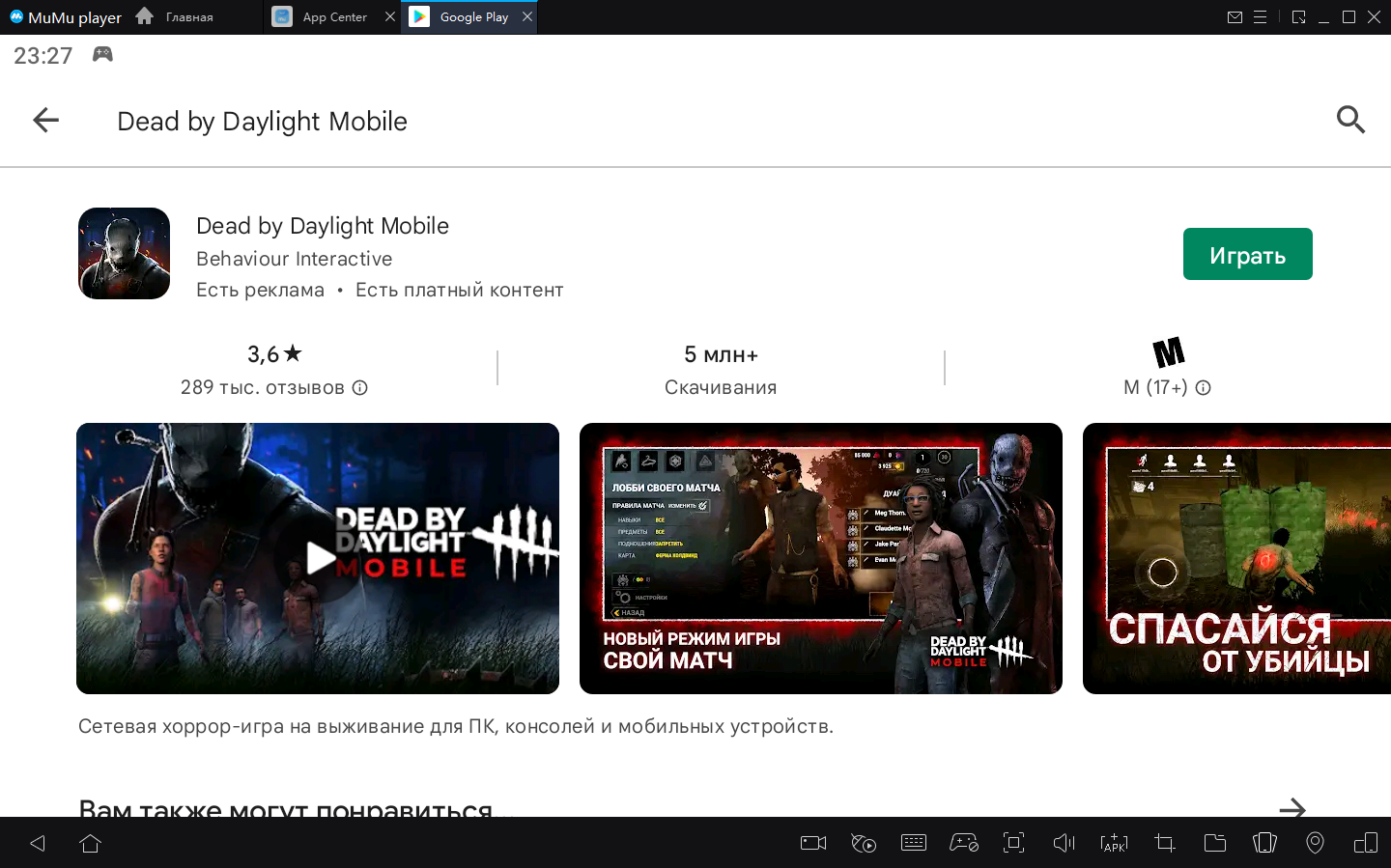Click the gamepad settings icon

tap(963, 843)
